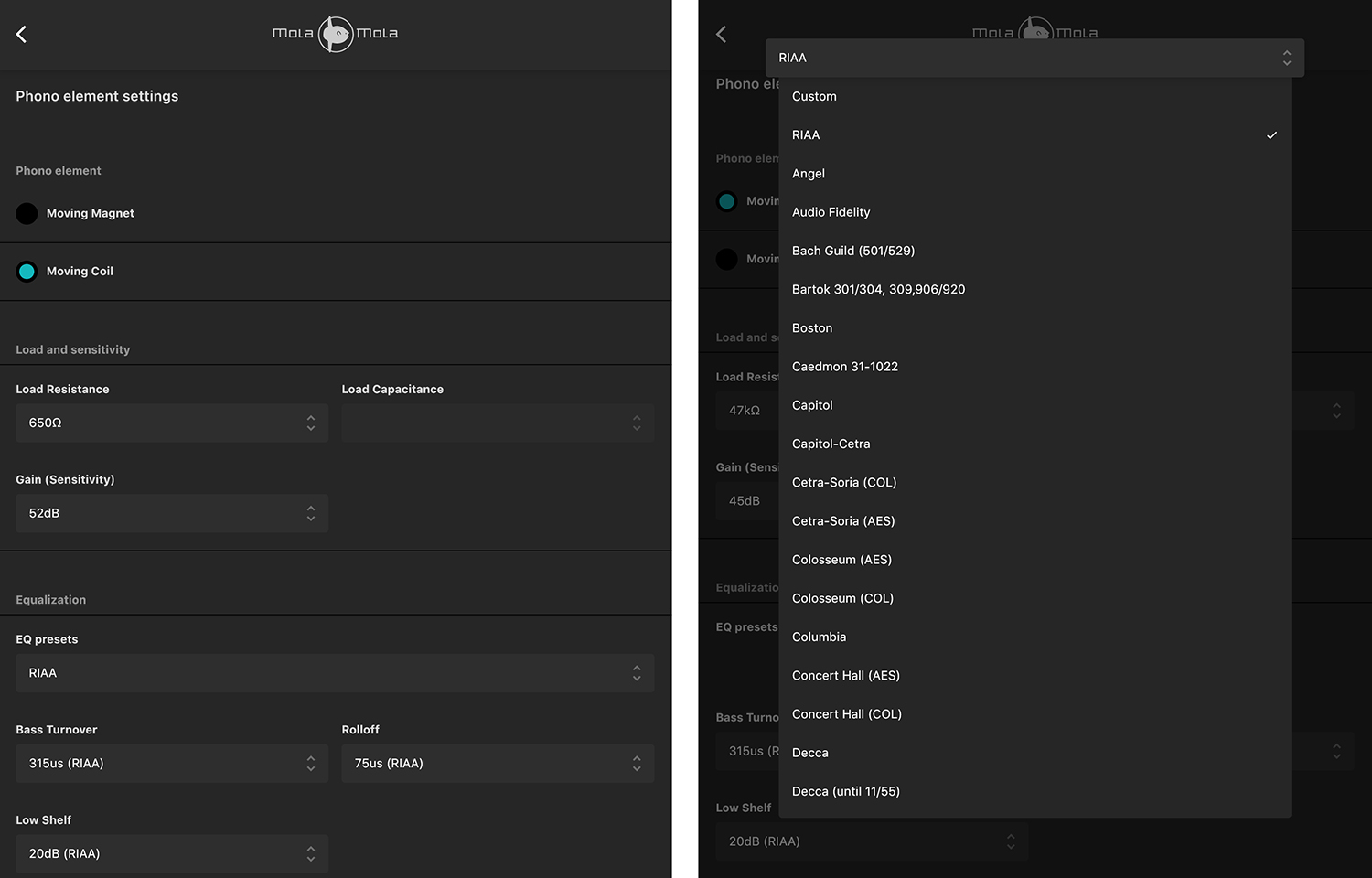Choose Colosseum (AES) preset
Viewport: 1372px width, 878px height.
pyautogui.click(x=1034, y=560)
